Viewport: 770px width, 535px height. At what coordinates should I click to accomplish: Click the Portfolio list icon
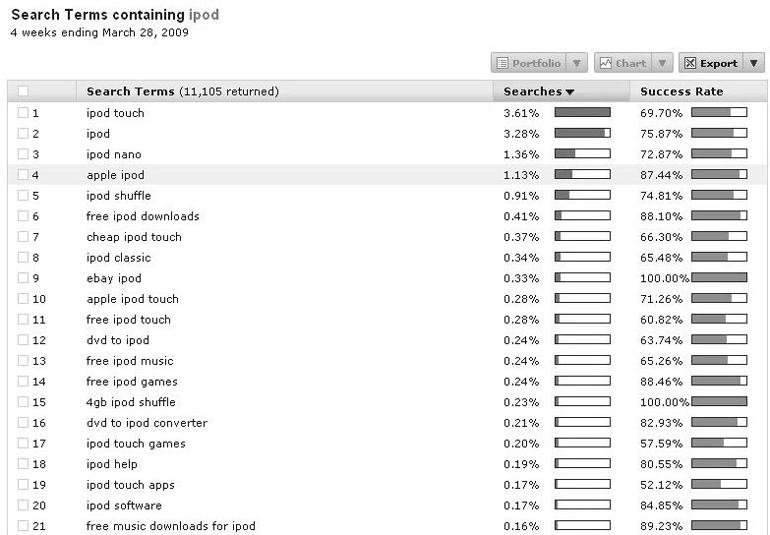(502, 63)
